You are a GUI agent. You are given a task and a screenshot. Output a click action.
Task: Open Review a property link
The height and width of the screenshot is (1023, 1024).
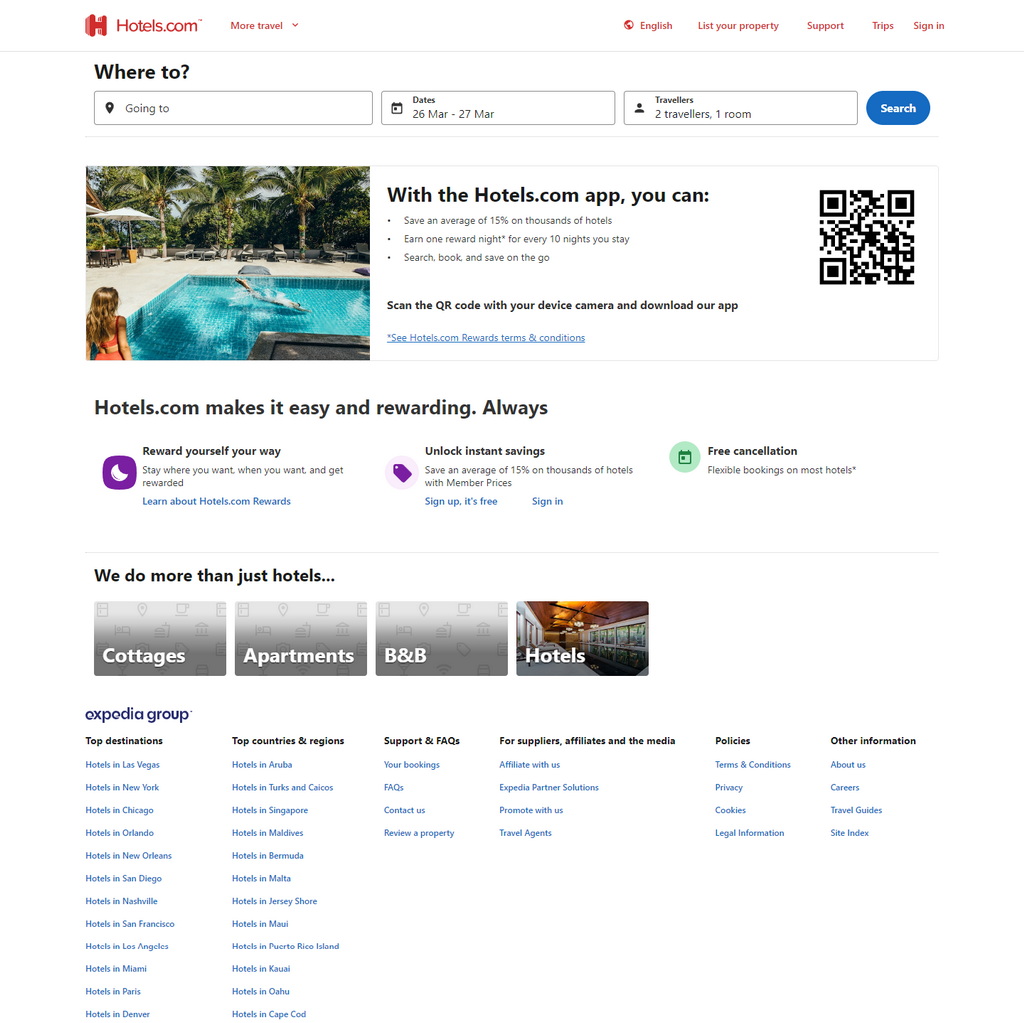(x=419, y=833)
